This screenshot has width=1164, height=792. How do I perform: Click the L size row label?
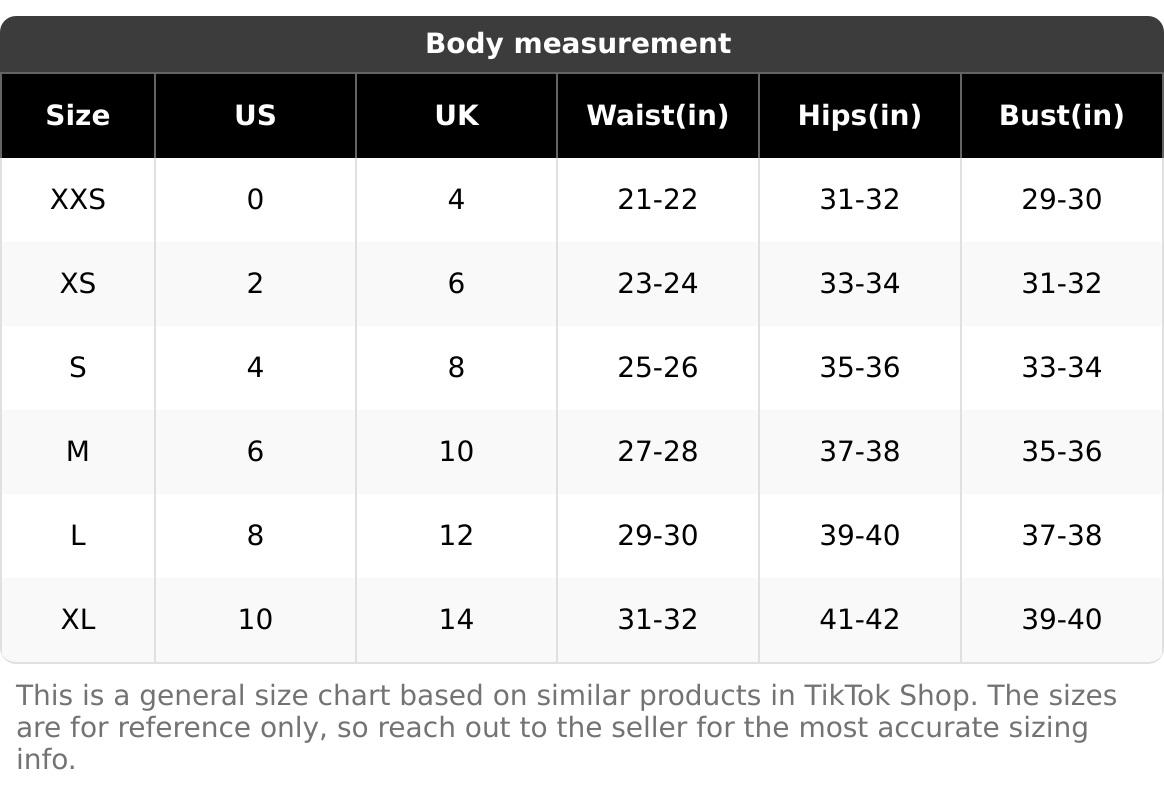(x=78, y=536)
